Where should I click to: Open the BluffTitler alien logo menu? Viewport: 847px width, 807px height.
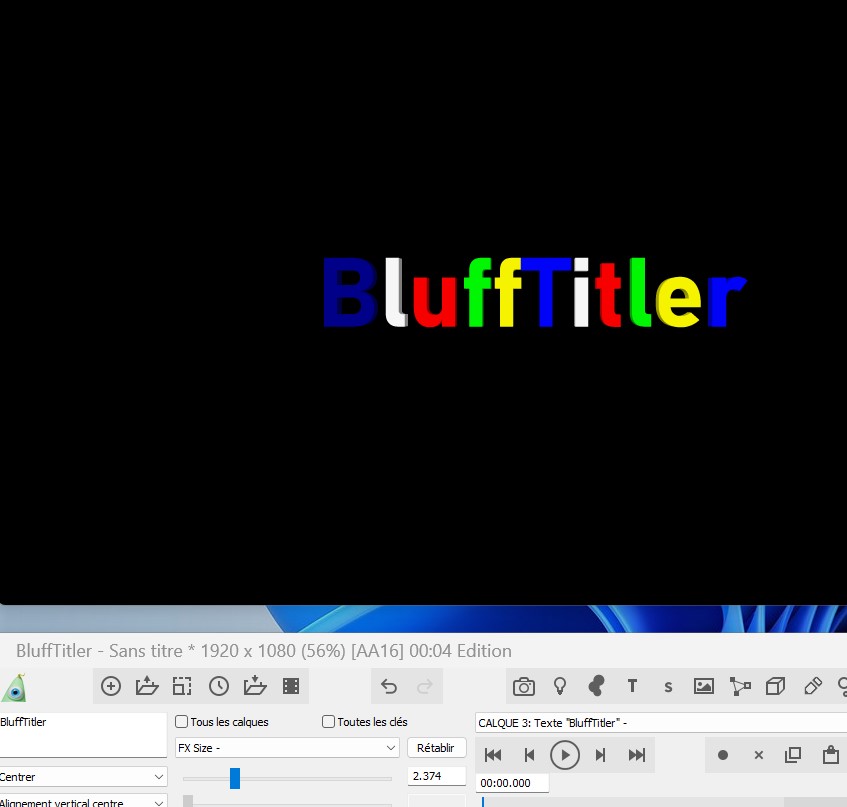tap(15, 687)
